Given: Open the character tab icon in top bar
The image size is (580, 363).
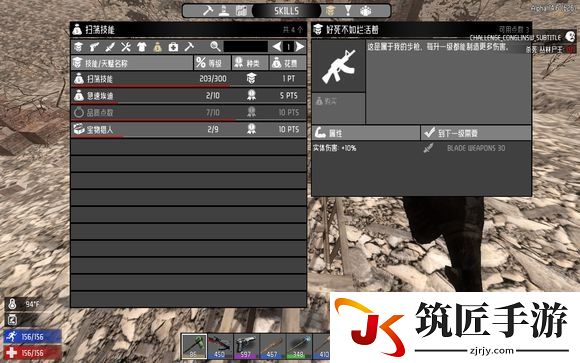Looking at the screenshot, I should tap(224, 11).
